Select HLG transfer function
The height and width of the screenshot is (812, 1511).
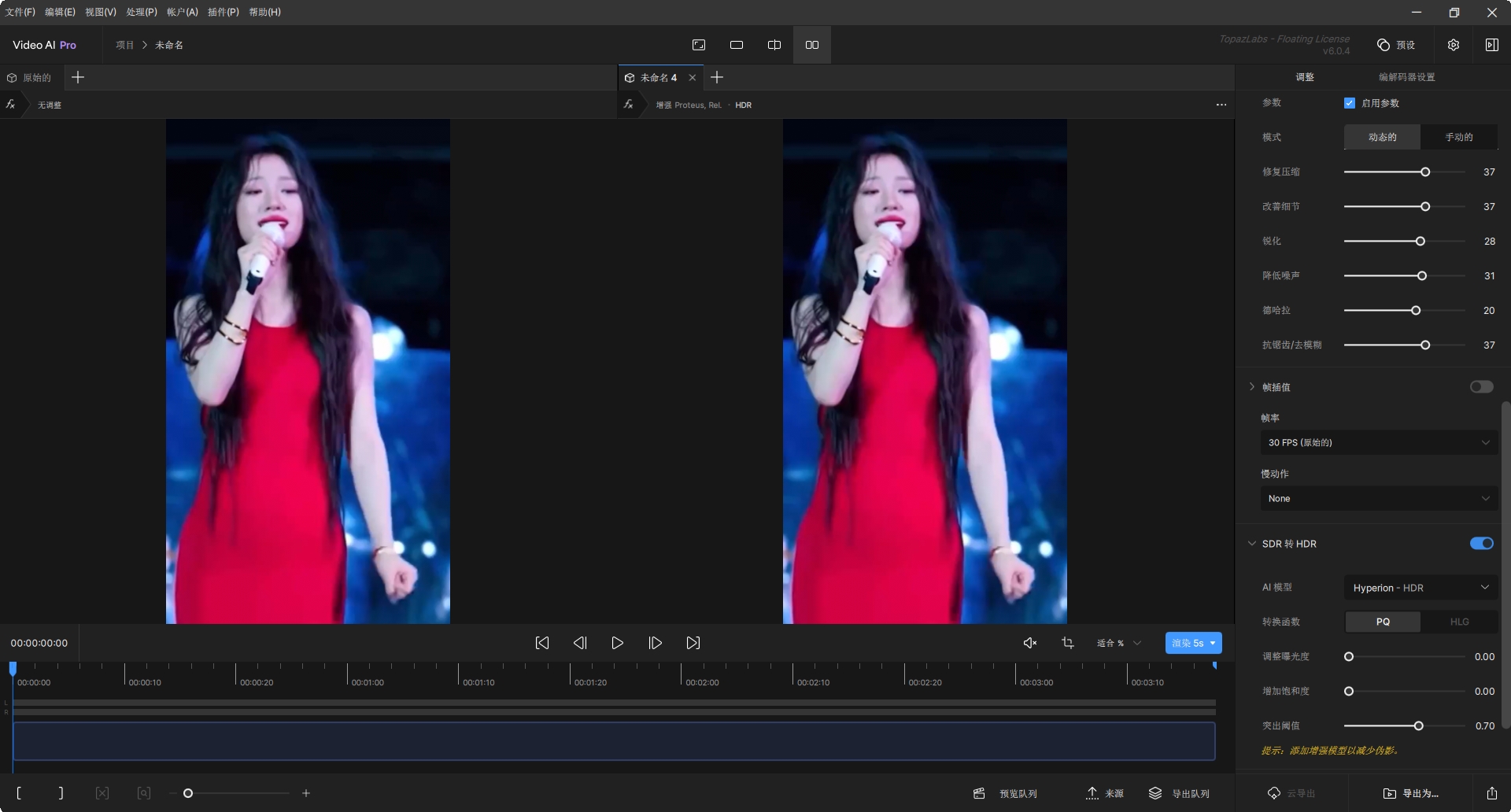[x=1459, y=622]
